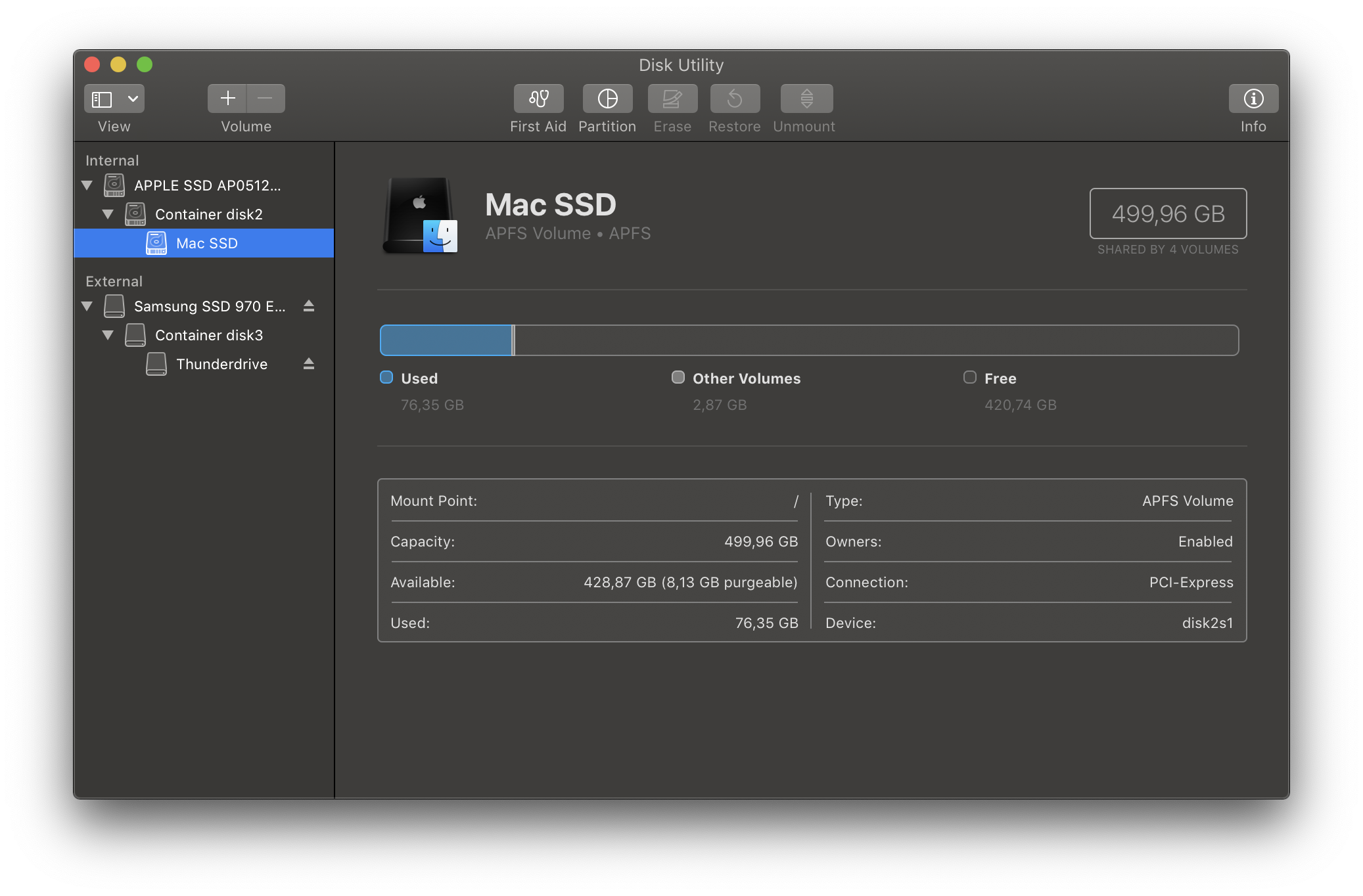Viewport: 1363px width, 896px height.
Task: Minimize the window with yellow button
Action: pos(118,64)
